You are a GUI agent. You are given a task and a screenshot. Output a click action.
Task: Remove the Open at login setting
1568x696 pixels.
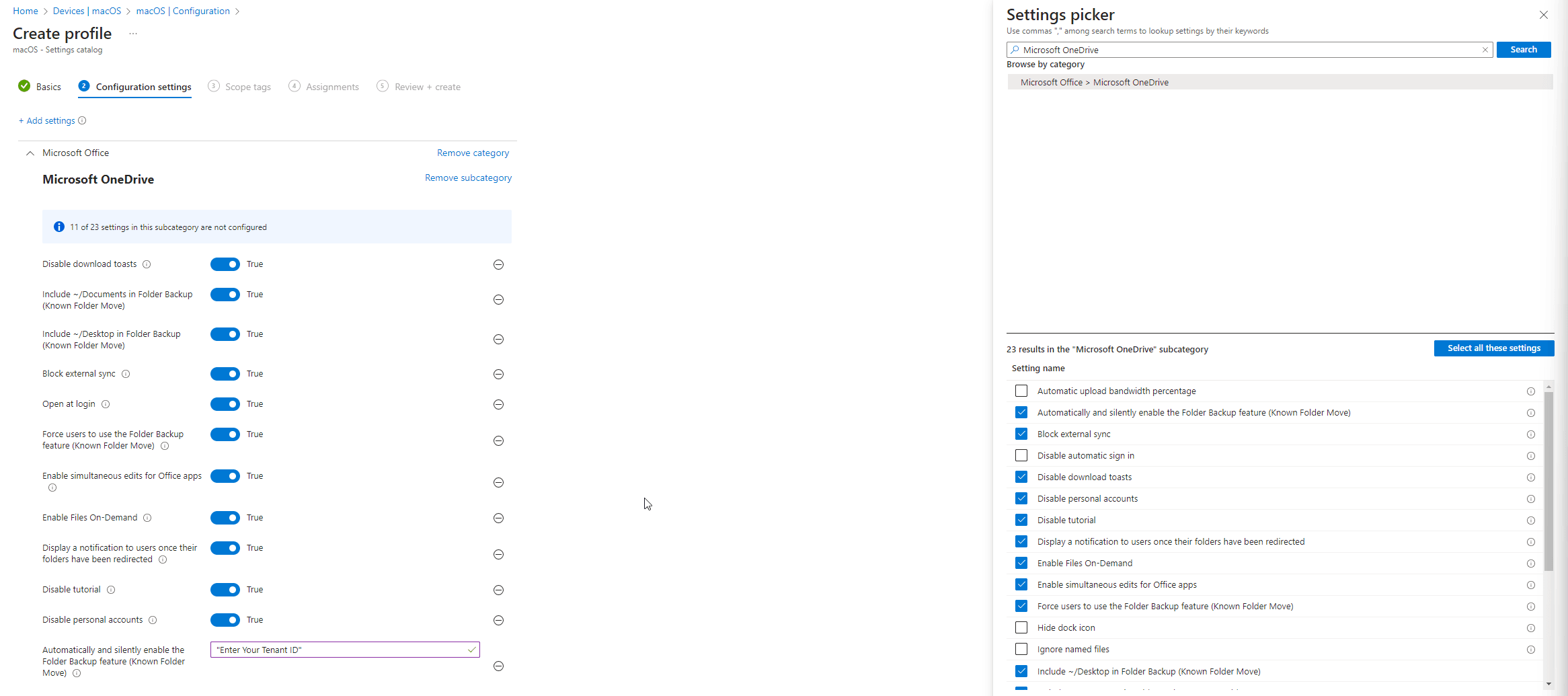(498, 405)
